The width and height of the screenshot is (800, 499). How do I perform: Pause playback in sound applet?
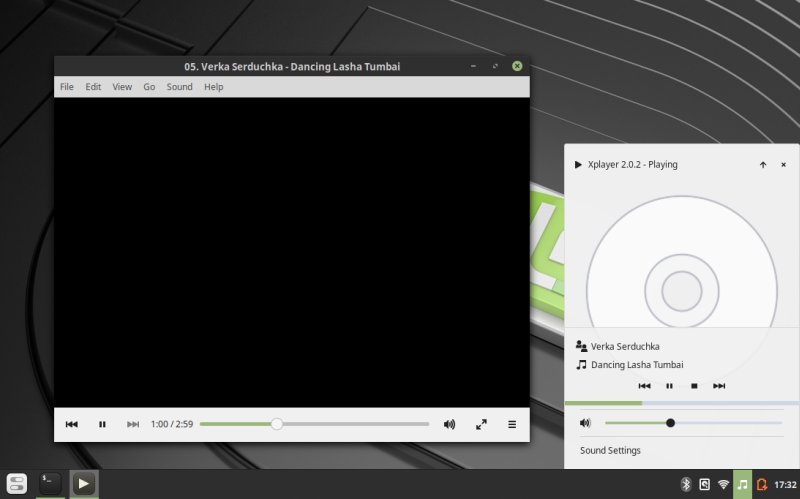(x=669, y=386)
